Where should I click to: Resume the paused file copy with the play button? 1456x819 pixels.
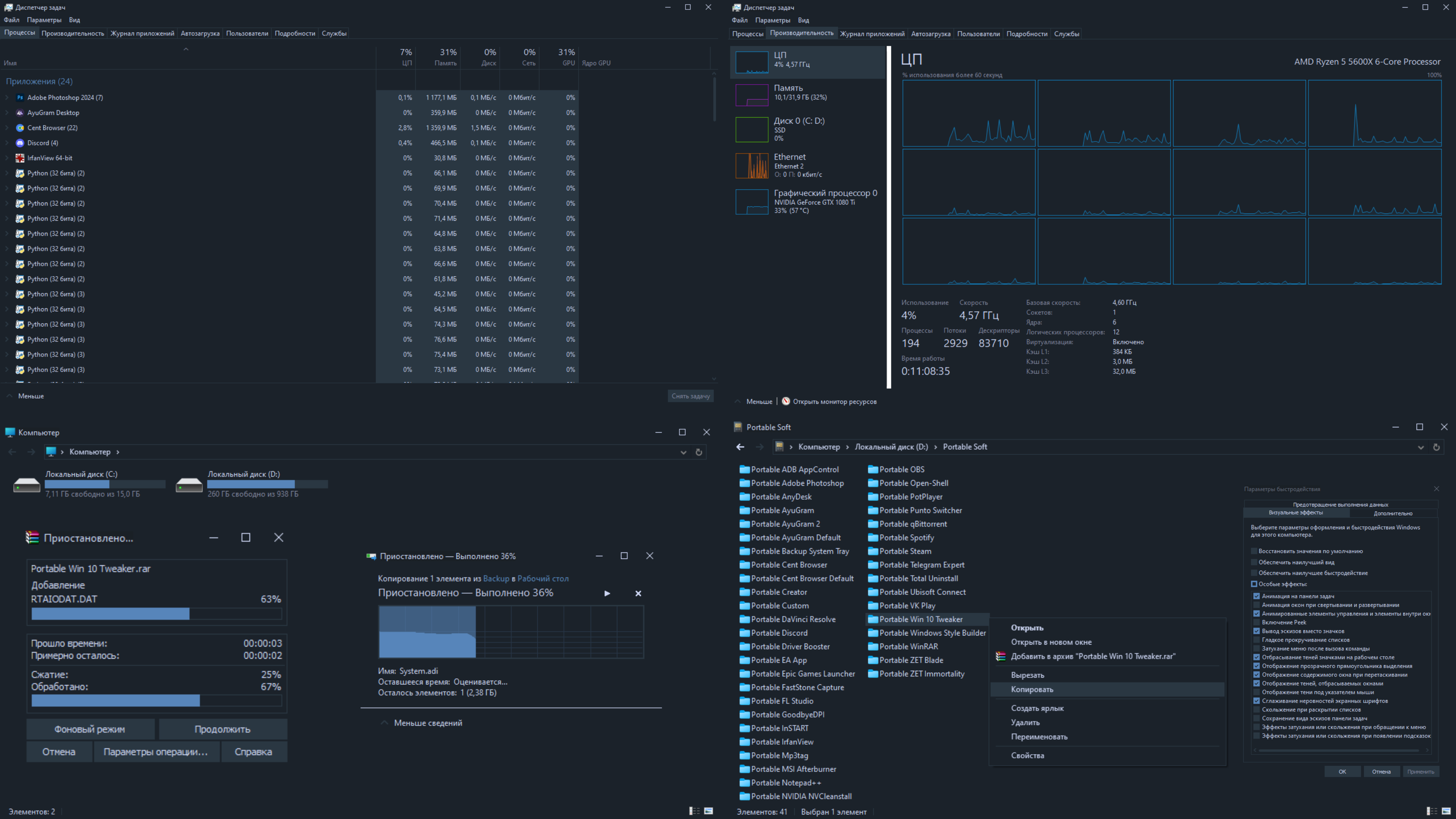tap(607, 593)
